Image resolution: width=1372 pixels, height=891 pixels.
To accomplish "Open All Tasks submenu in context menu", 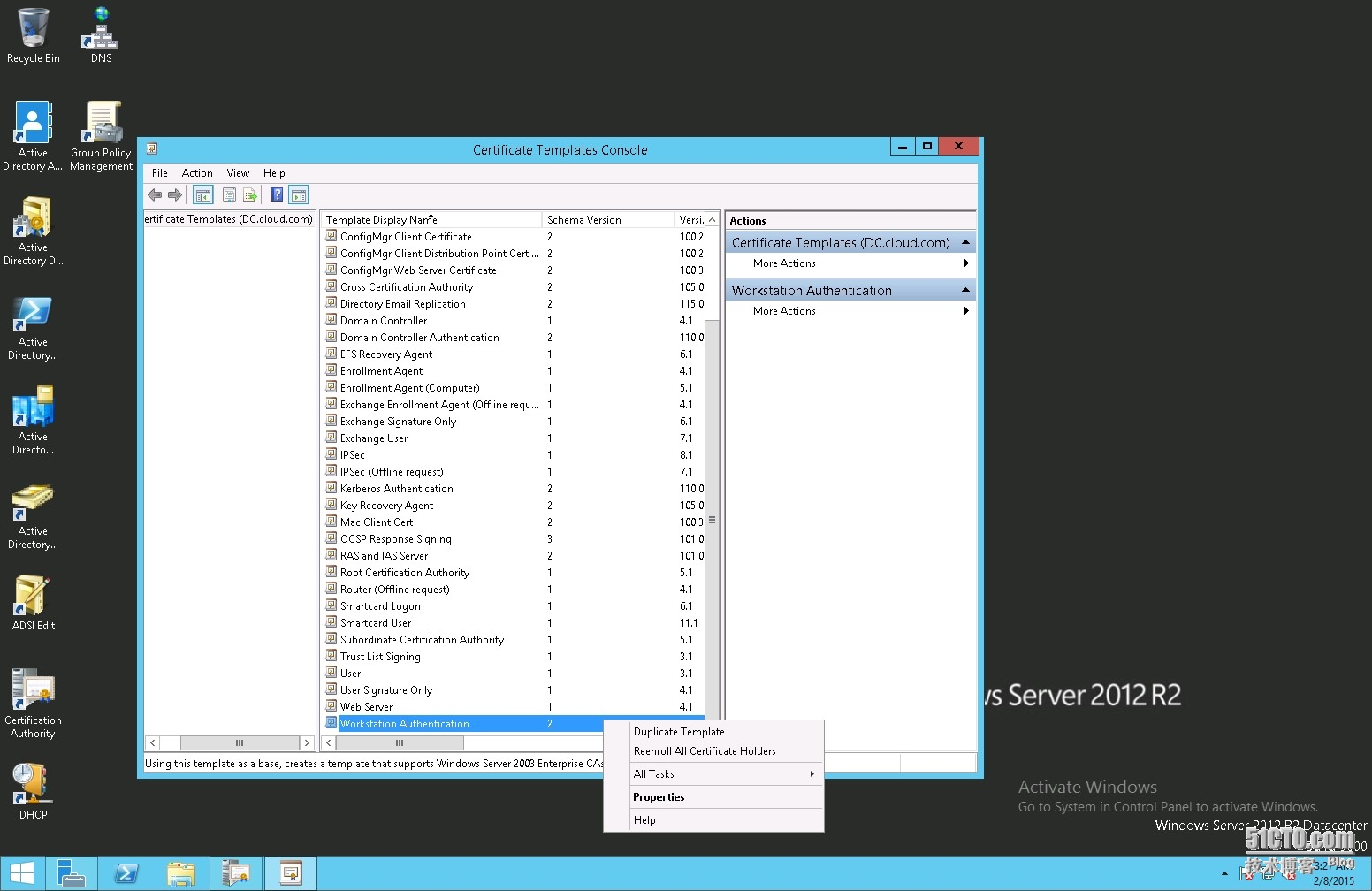I will (713, 774).
